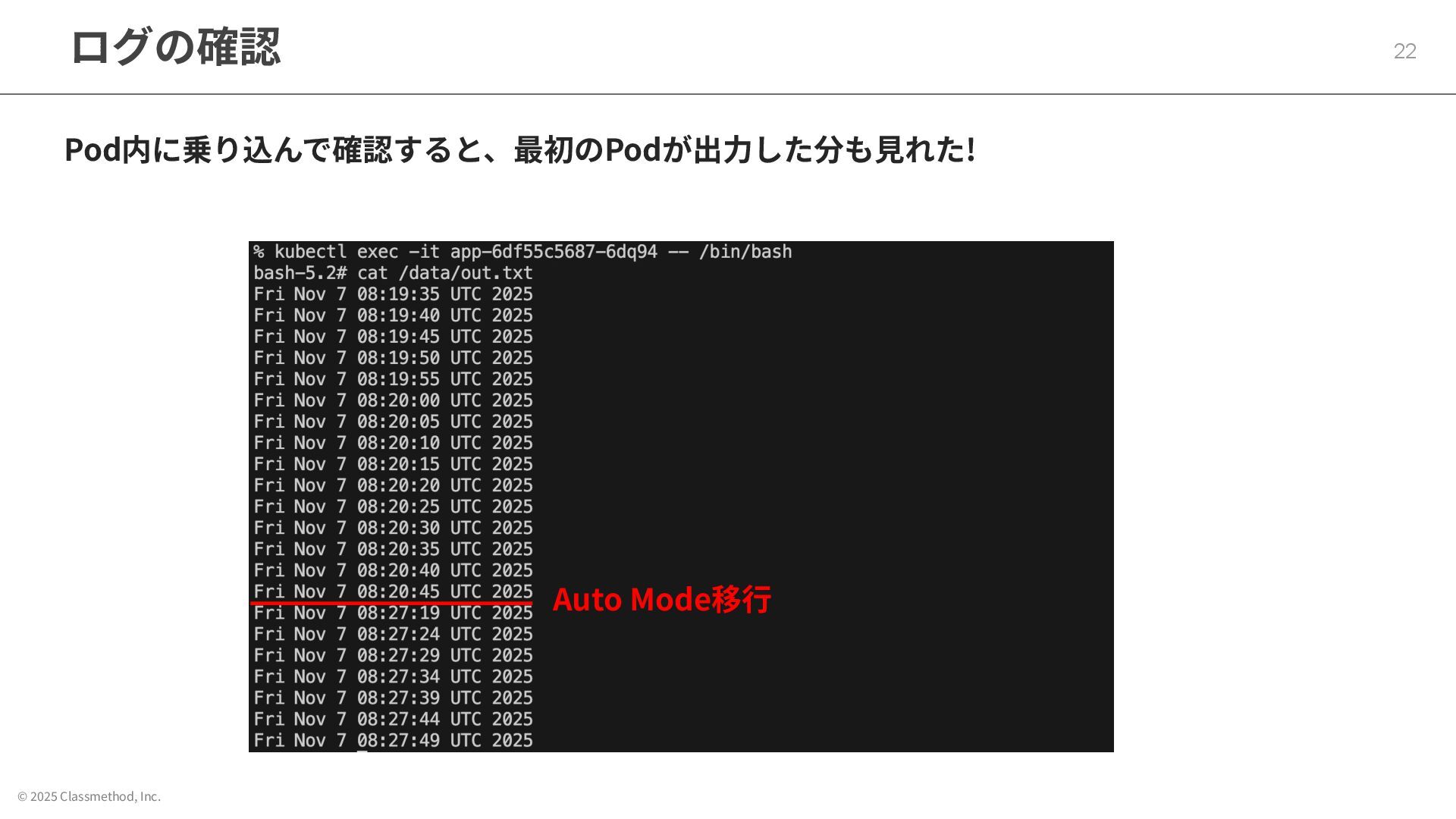Click the Classmethod copyright footer text
Viewport: 1456px width, 819px height.
pyautogui.click(x=89, y=796)
